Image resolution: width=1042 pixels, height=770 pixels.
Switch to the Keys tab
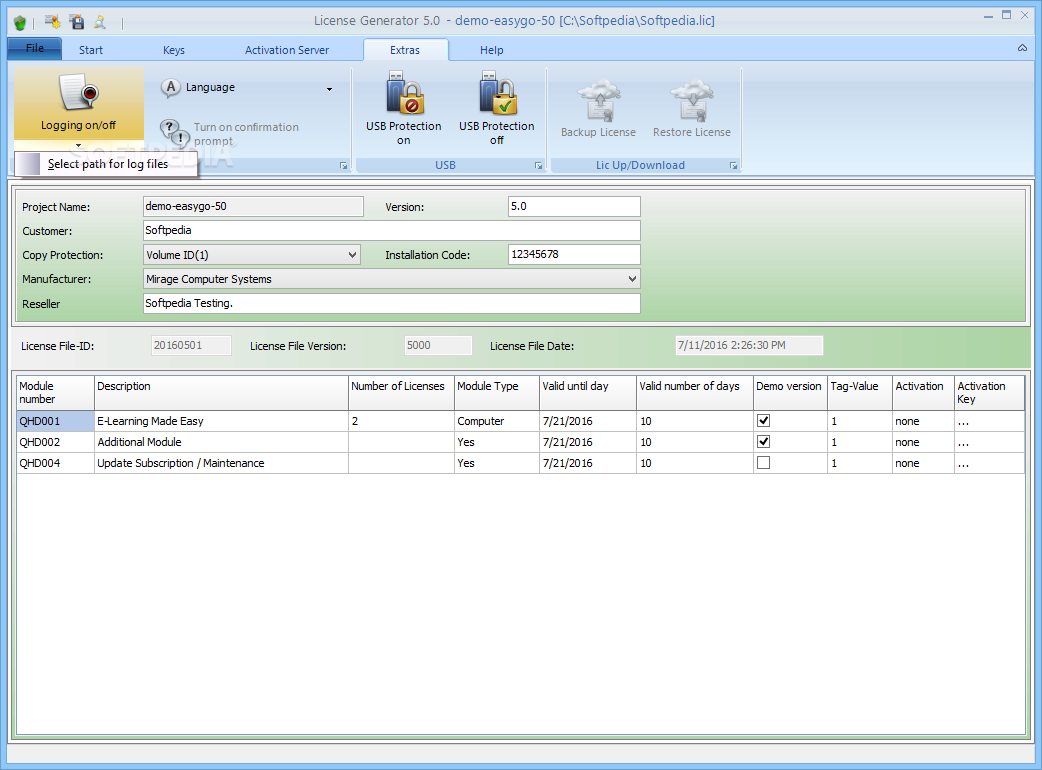pyautogui.click(x=174, y=50)
